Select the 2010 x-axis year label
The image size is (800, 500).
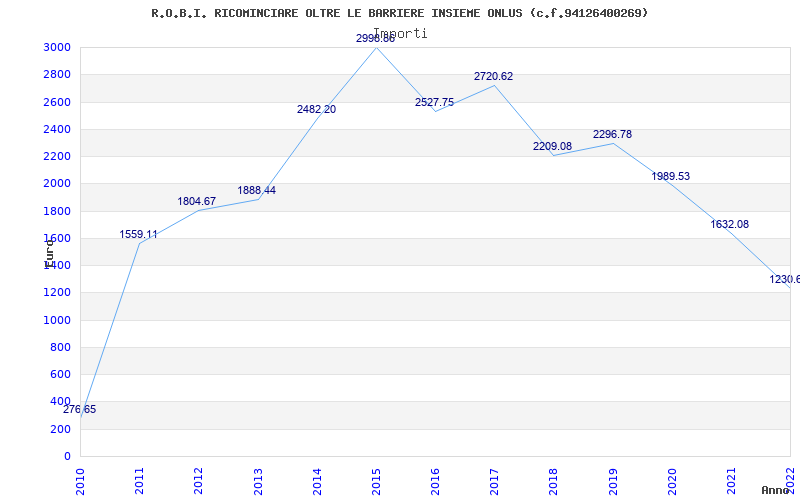point(80,481)
